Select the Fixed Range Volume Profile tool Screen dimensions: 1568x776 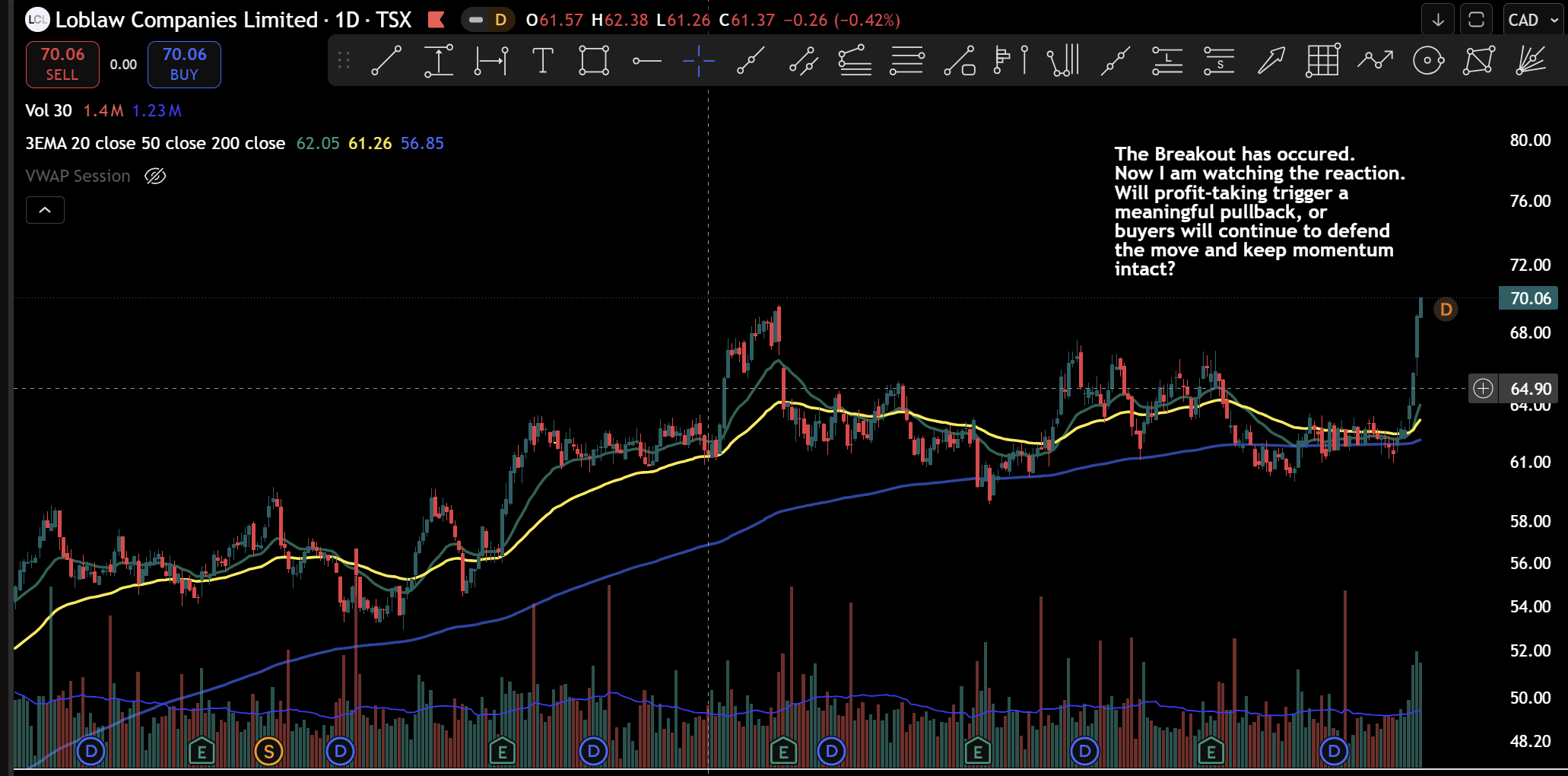tap(1011, 61)
